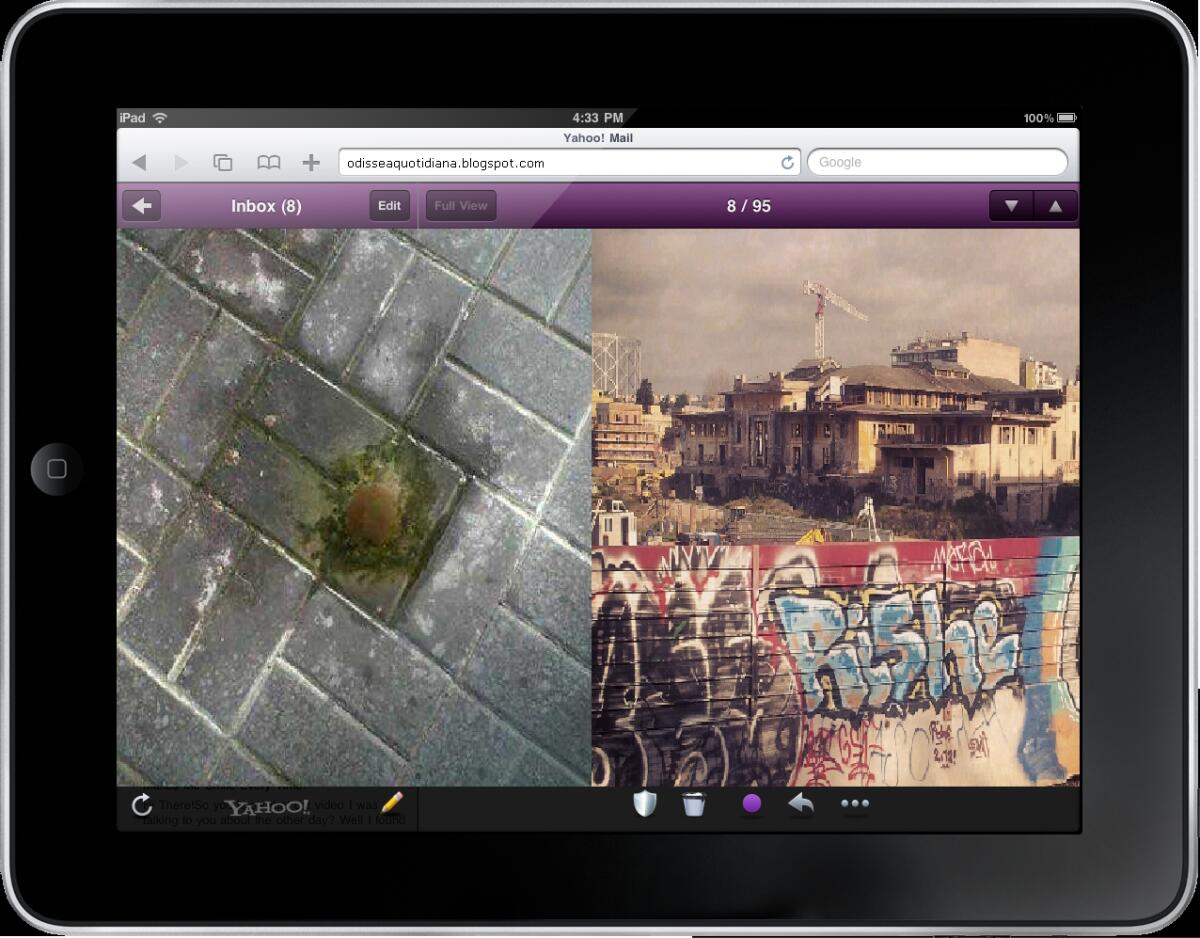Mark message as spam with shield icon
This screenshot has height=938, width=1200.
(x=645, y=804)
